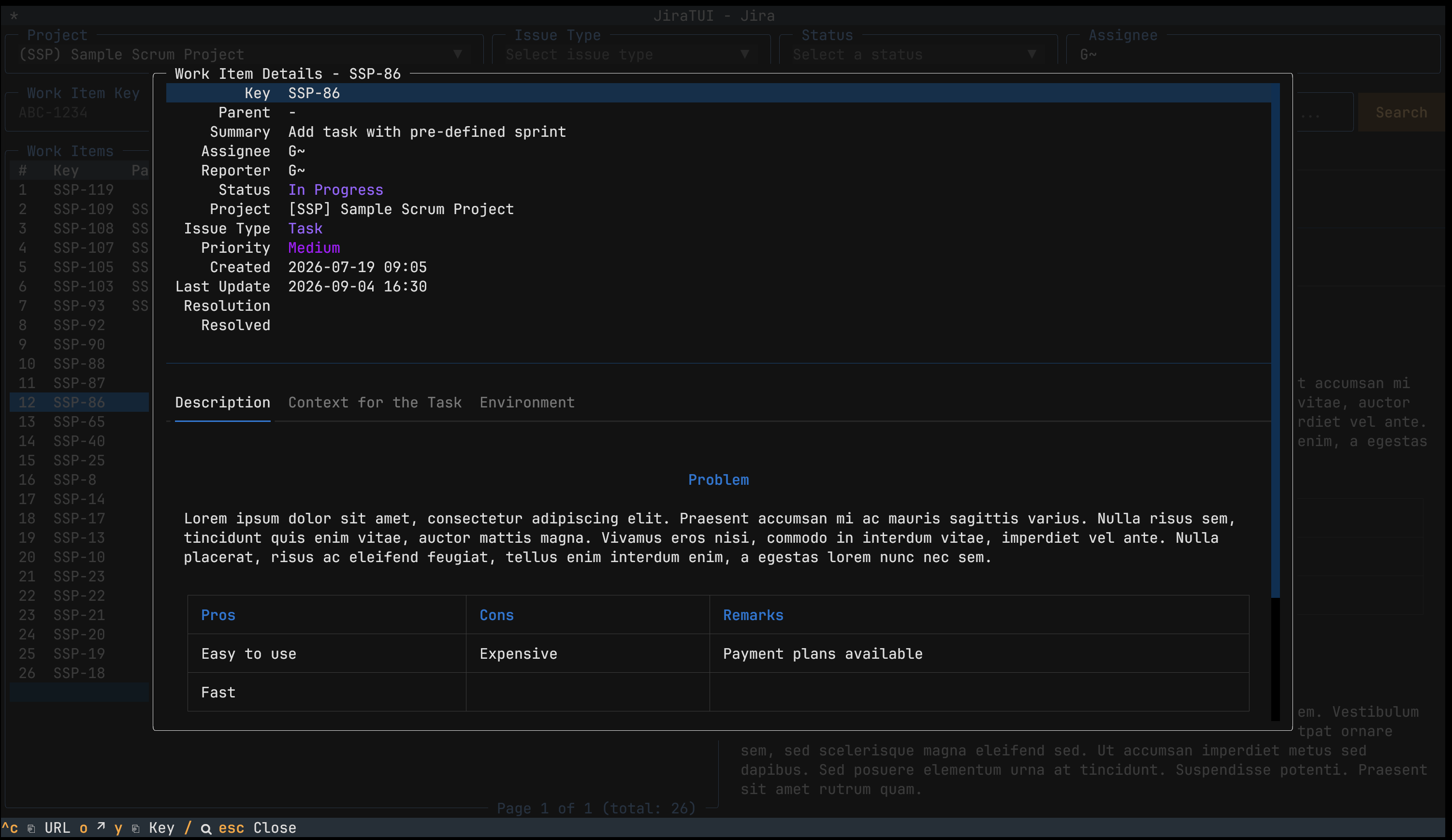This screenshot has width=1452, height=840.
Task: Select SSP-14 in the Work Items list
Action: 80,499
